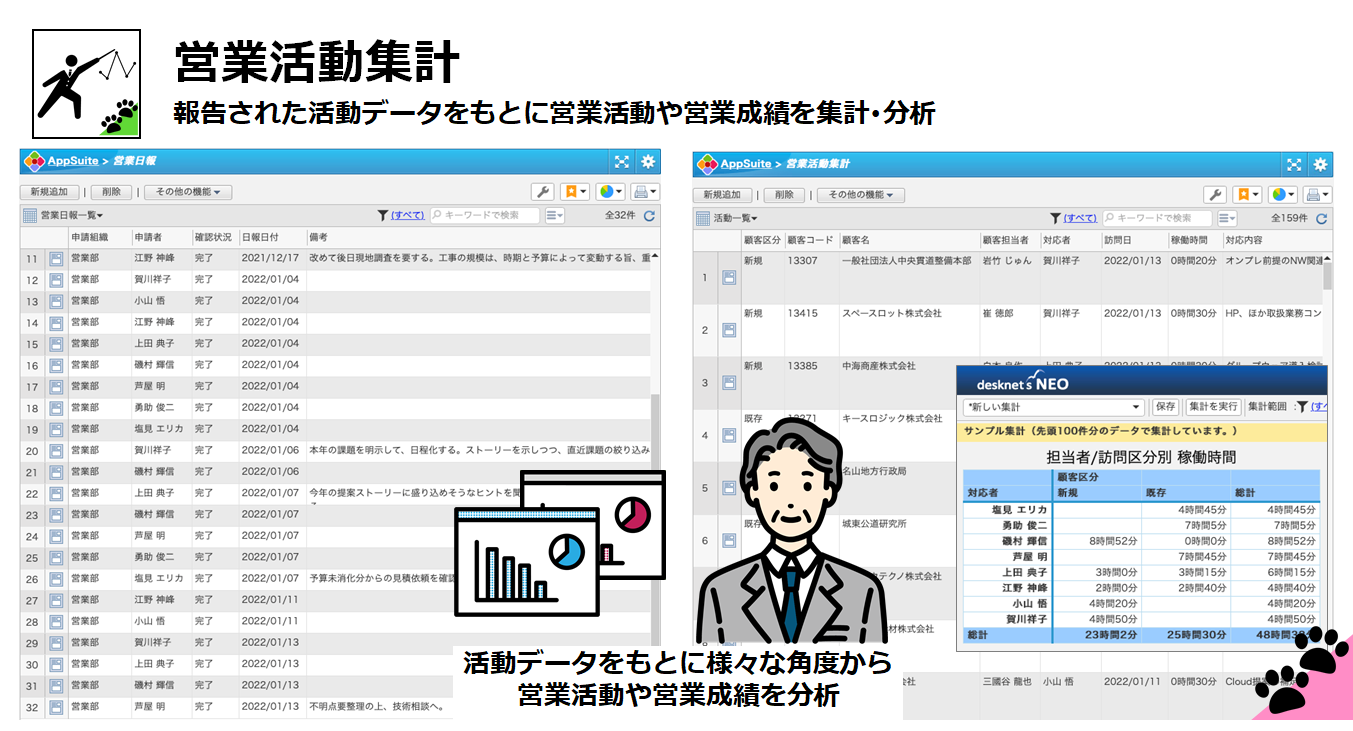Open the pie chart aggregation menu in 営業活動集計

tap(1282, 195)
